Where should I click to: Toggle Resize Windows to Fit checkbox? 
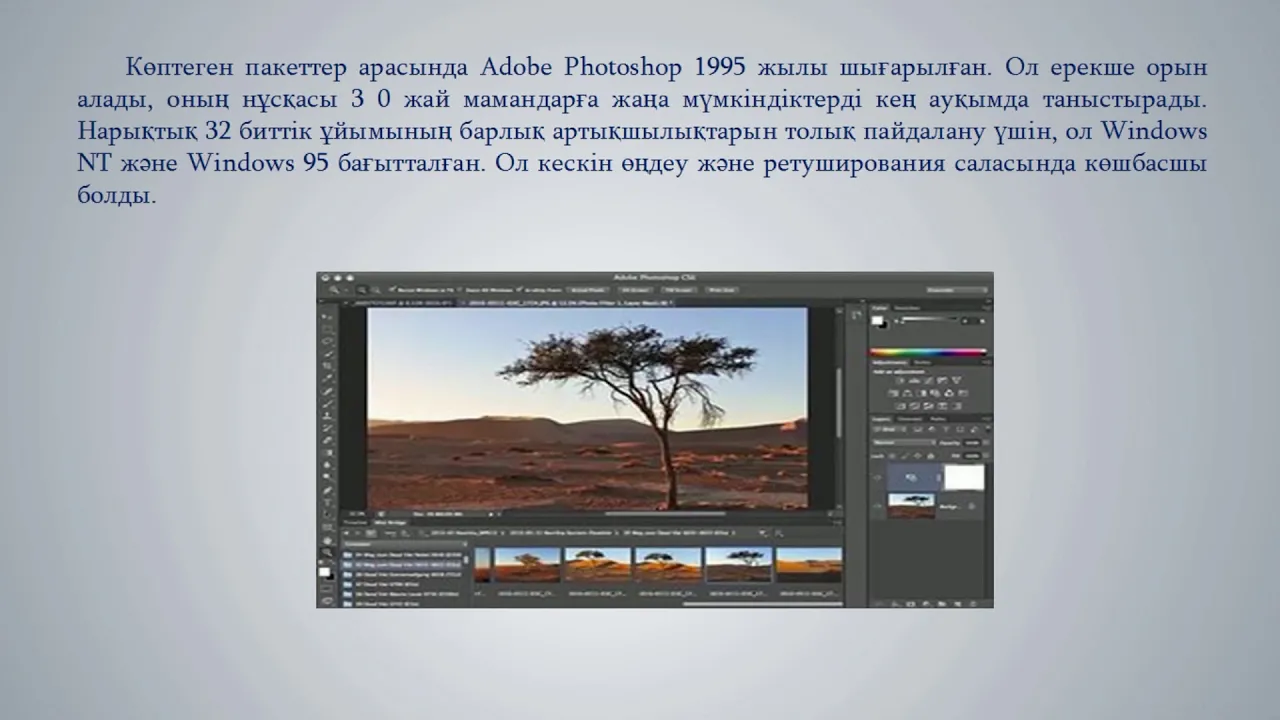[x=392, y=289]
